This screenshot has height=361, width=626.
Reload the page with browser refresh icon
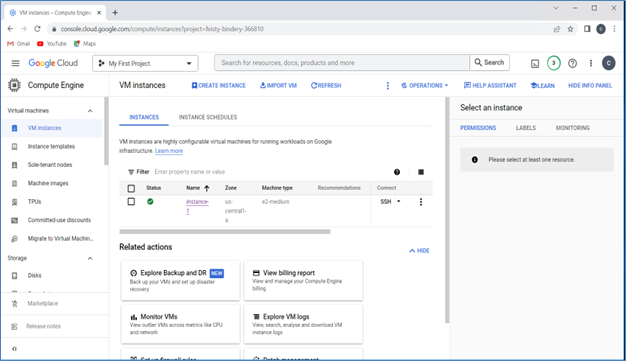[x=37, y=29]
